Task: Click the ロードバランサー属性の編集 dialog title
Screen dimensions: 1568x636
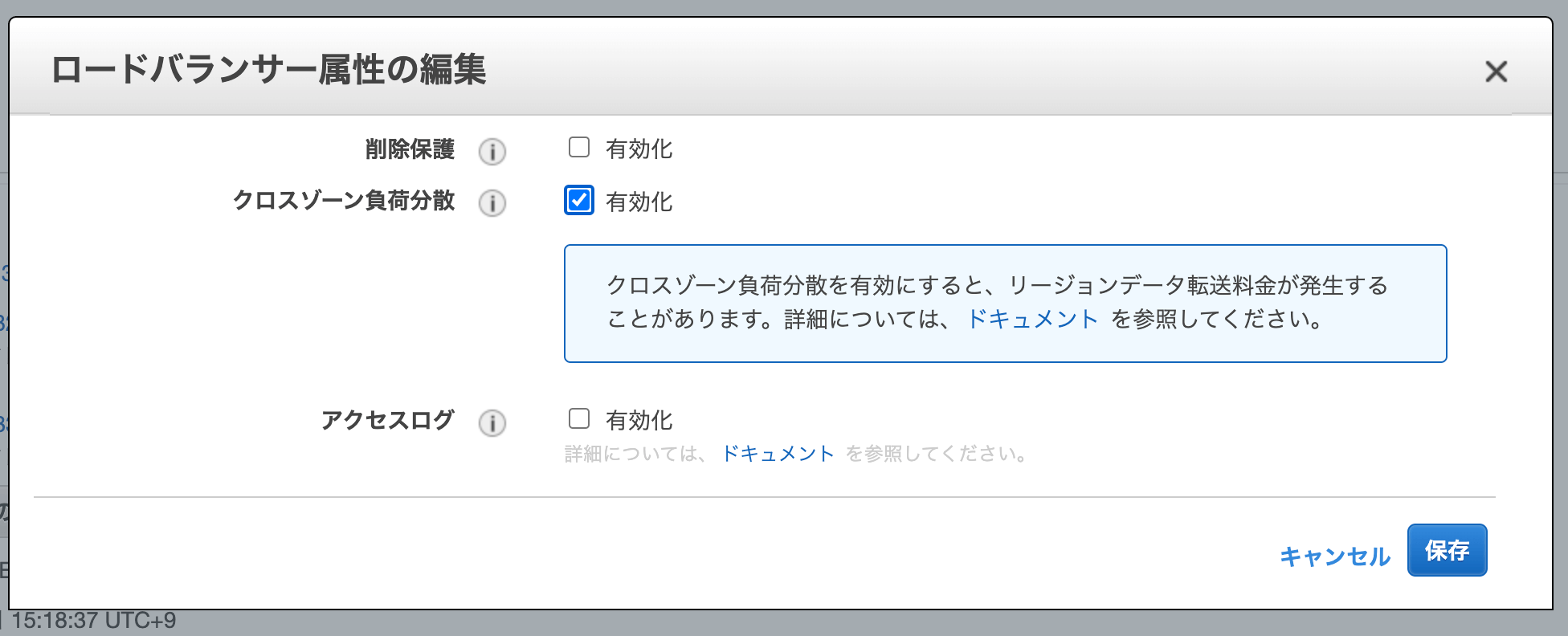Action: 268,69
